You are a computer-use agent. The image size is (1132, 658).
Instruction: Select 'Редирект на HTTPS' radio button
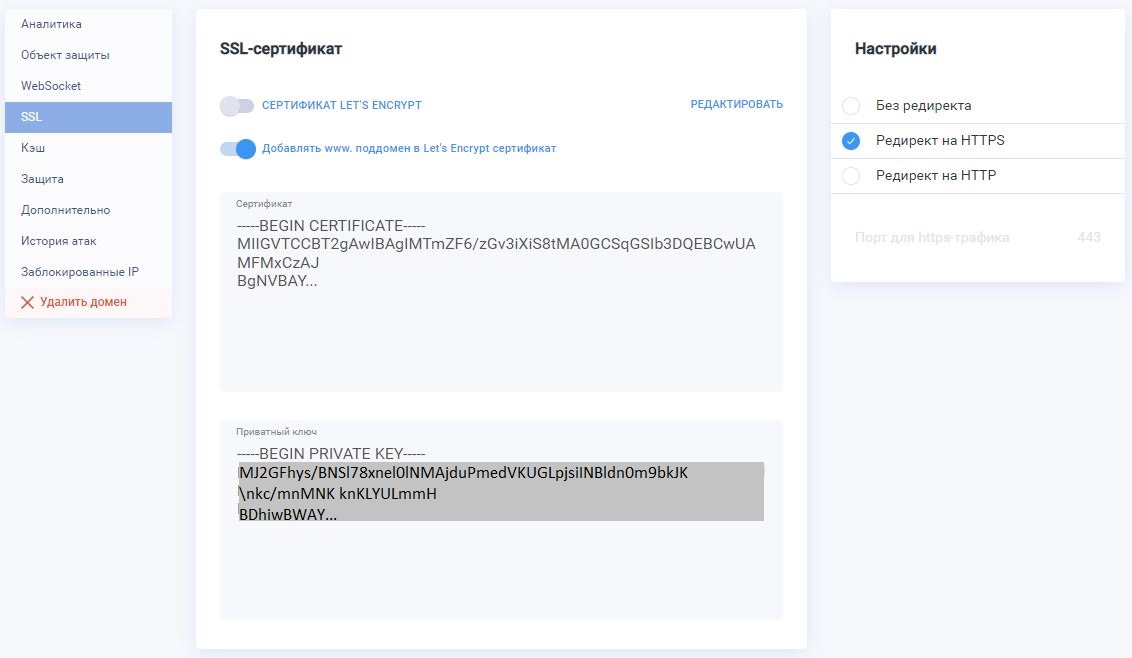pos(851,141)
